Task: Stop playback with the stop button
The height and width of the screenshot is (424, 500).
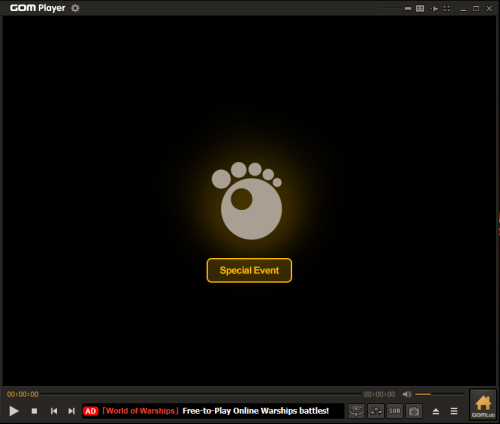Action: [34, 411]
